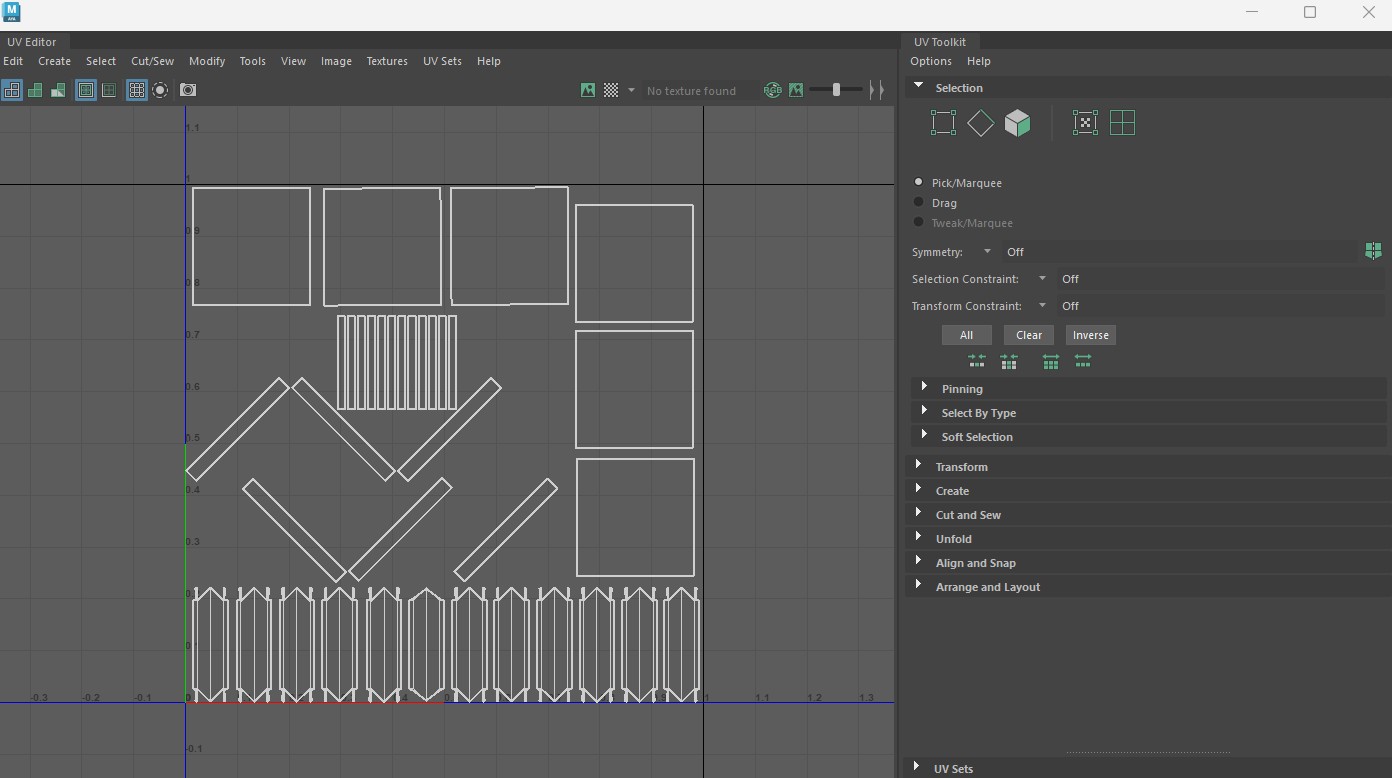The width and height of the screenshot is (1392, 778).
Task: Select the UV shell cube icon
Action: coord(1018,123)
